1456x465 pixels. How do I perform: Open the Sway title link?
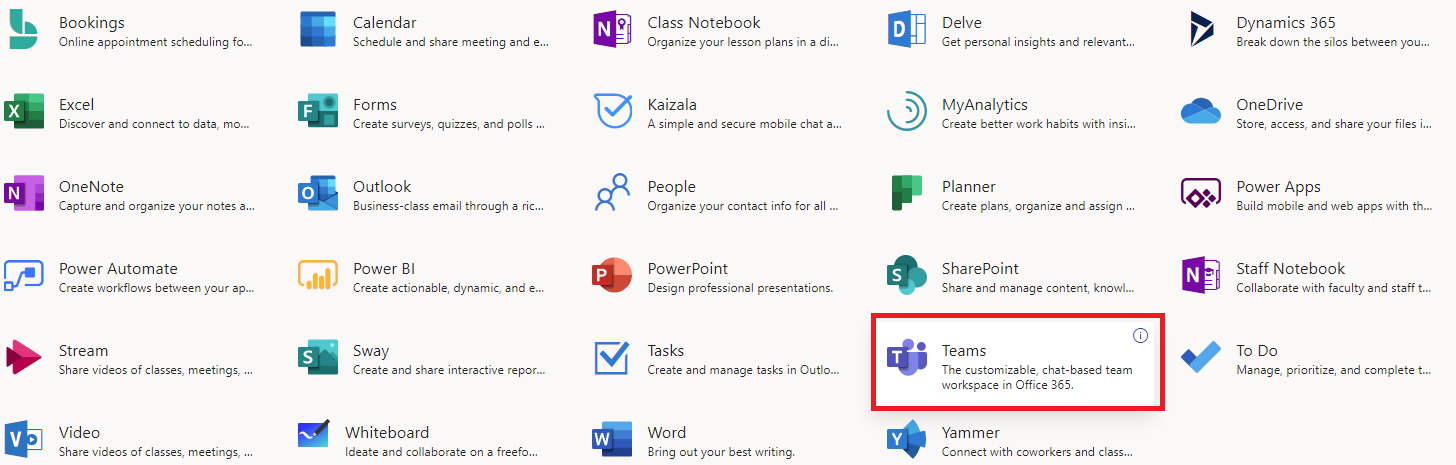tap(371, 350)
